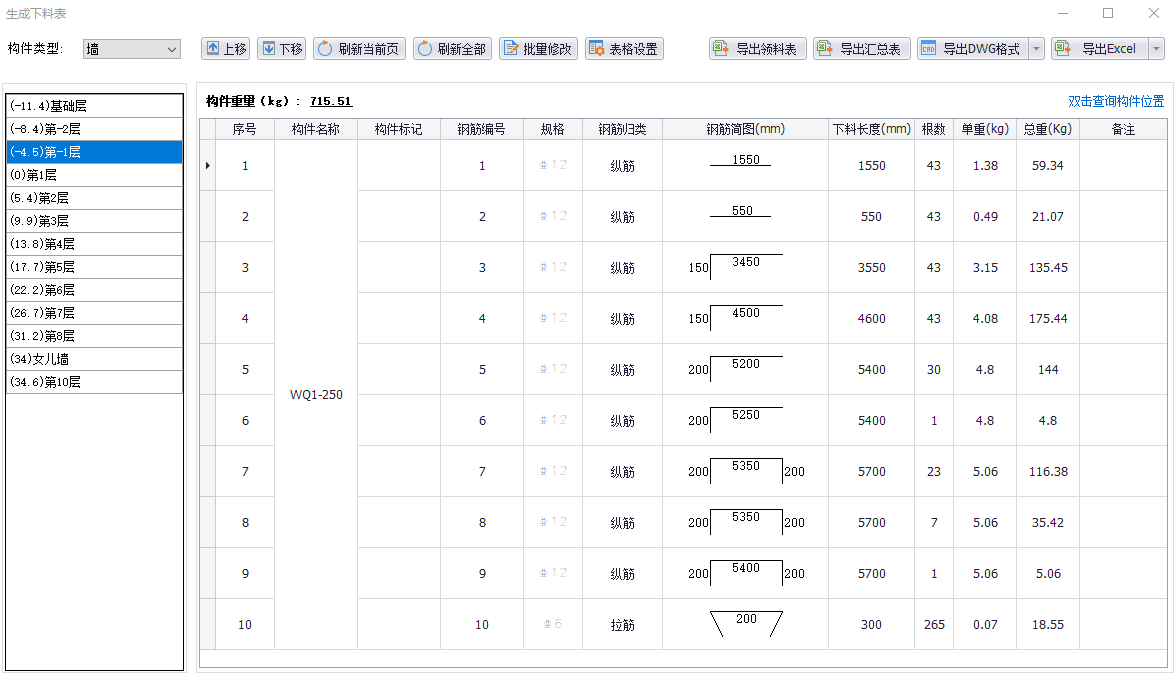Open the 构件类型 combo box

(x=132, y=49)
